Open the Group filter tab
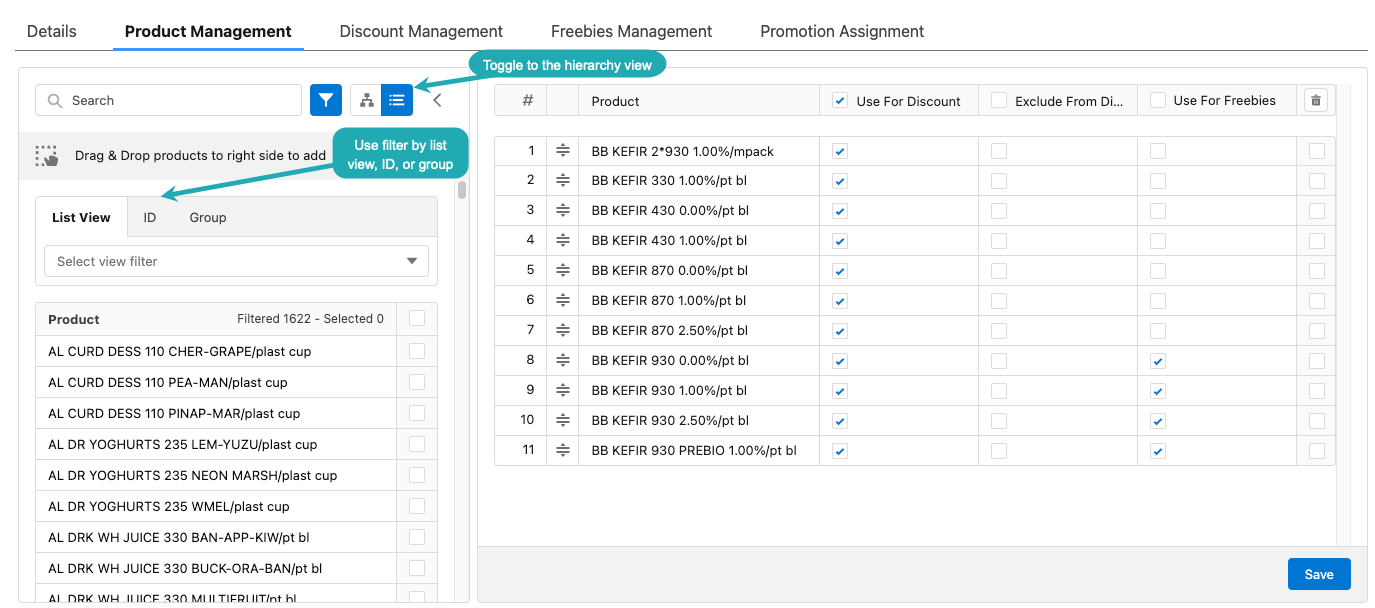The height and width of the screenshot is (608, 1375). coord(208,216)
